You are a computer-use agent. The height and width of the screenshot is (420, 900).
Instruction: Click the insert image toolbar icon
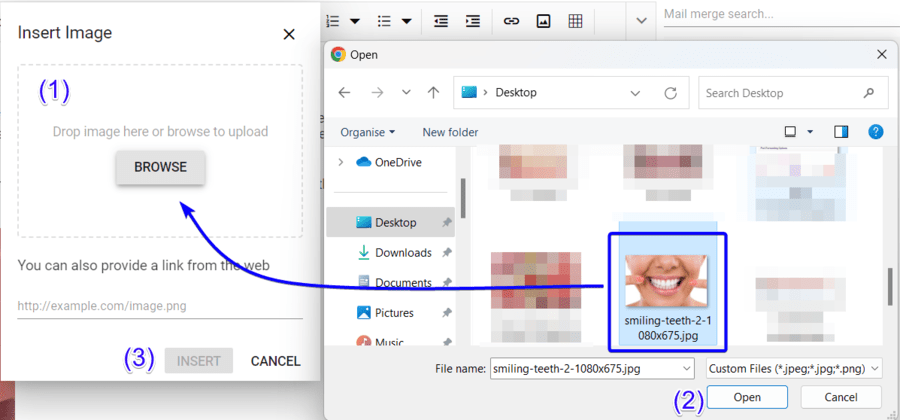[543, 21]
